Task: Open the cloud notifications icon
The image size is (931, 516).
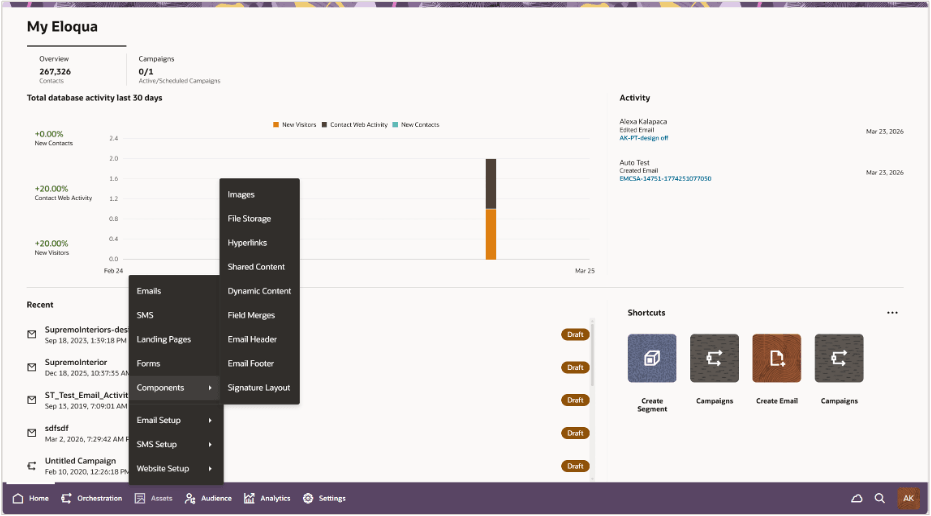Action: [x=856, y=498]
